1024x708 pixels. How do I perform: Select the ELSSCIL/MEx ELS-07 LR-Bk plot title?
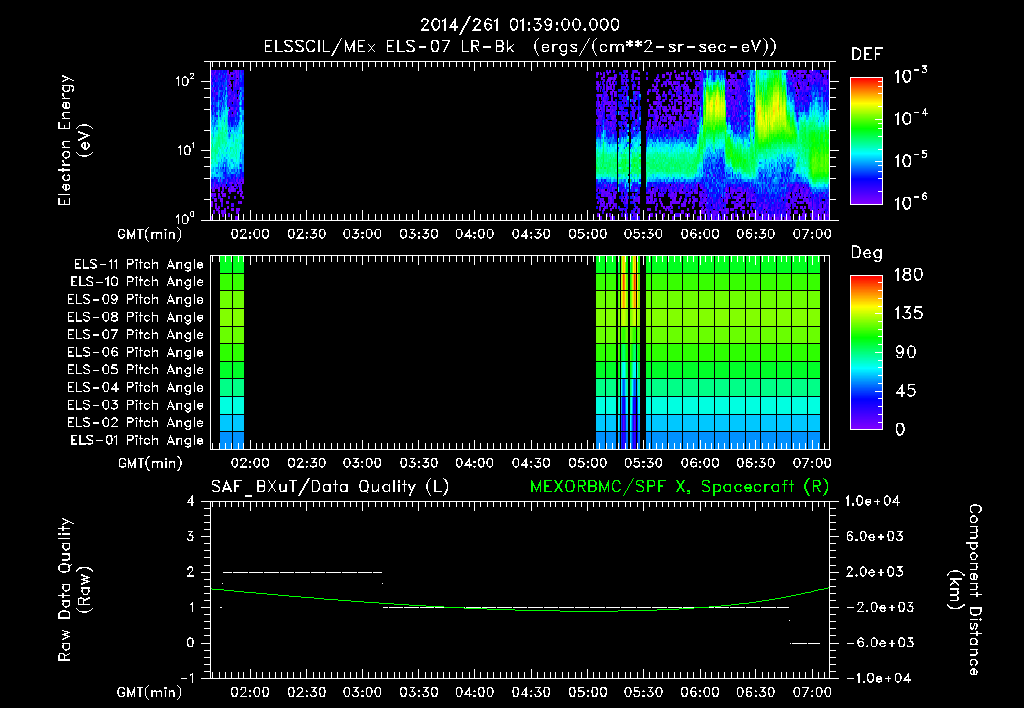(520, 47)
